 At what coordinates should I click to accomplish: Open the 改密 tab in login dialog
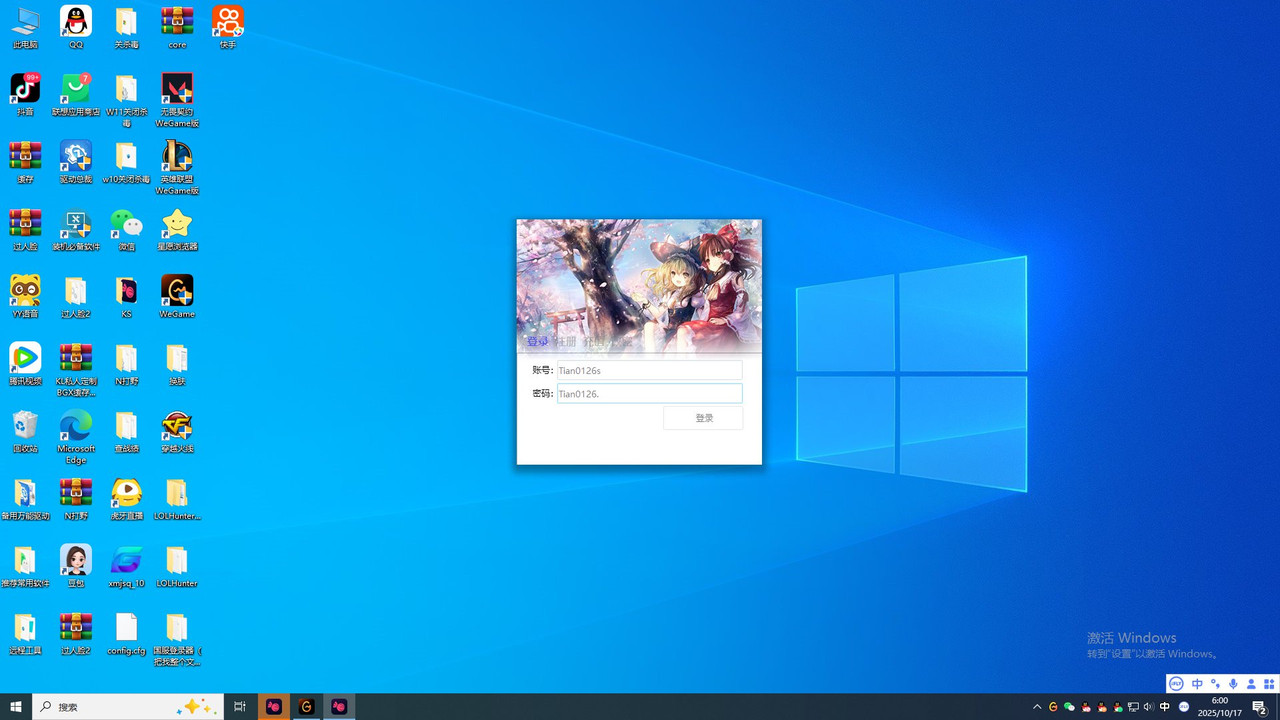click(x=622, y=342)
